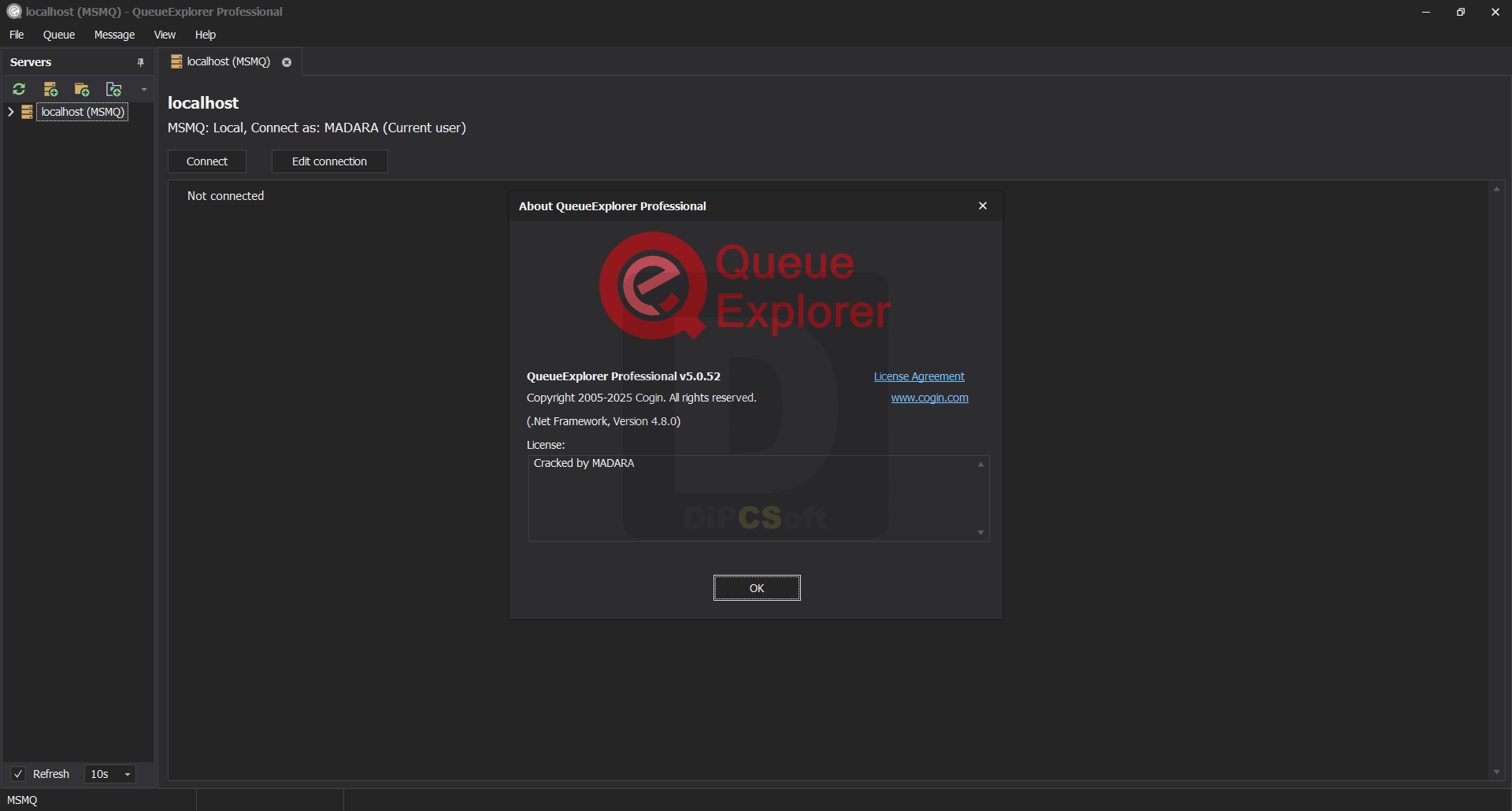The height and width of the screenshot is (811, 1512).
Task: Click the Connect button
Action: [x=207, y=161]
